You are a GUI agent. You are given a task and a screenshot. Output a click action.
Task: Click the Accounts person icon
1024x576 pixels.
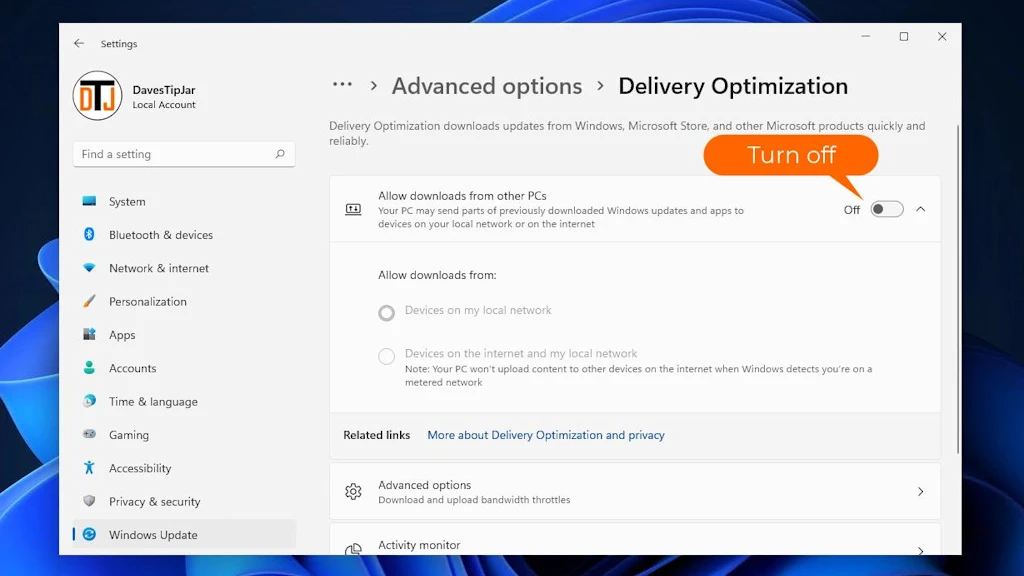point(89,368)
